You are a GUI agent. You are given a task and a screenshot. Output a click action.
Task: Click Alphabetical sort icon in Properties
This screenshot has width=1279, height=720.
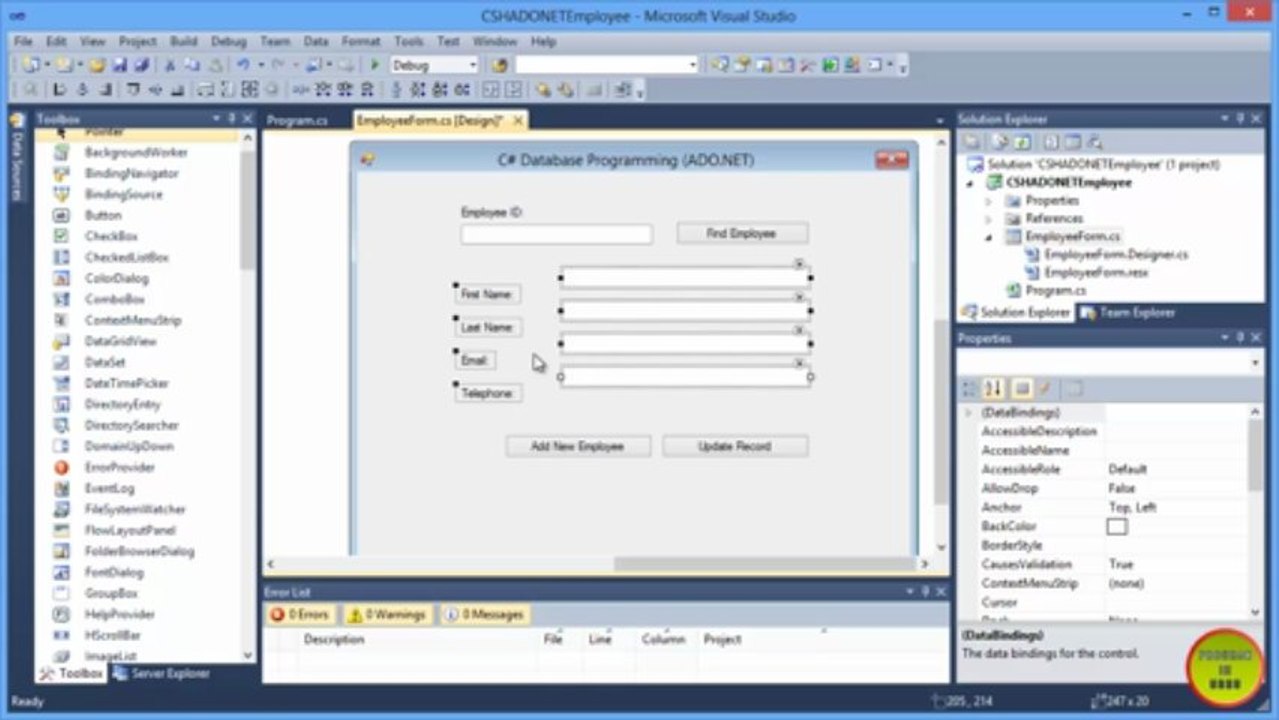(994, 388)
